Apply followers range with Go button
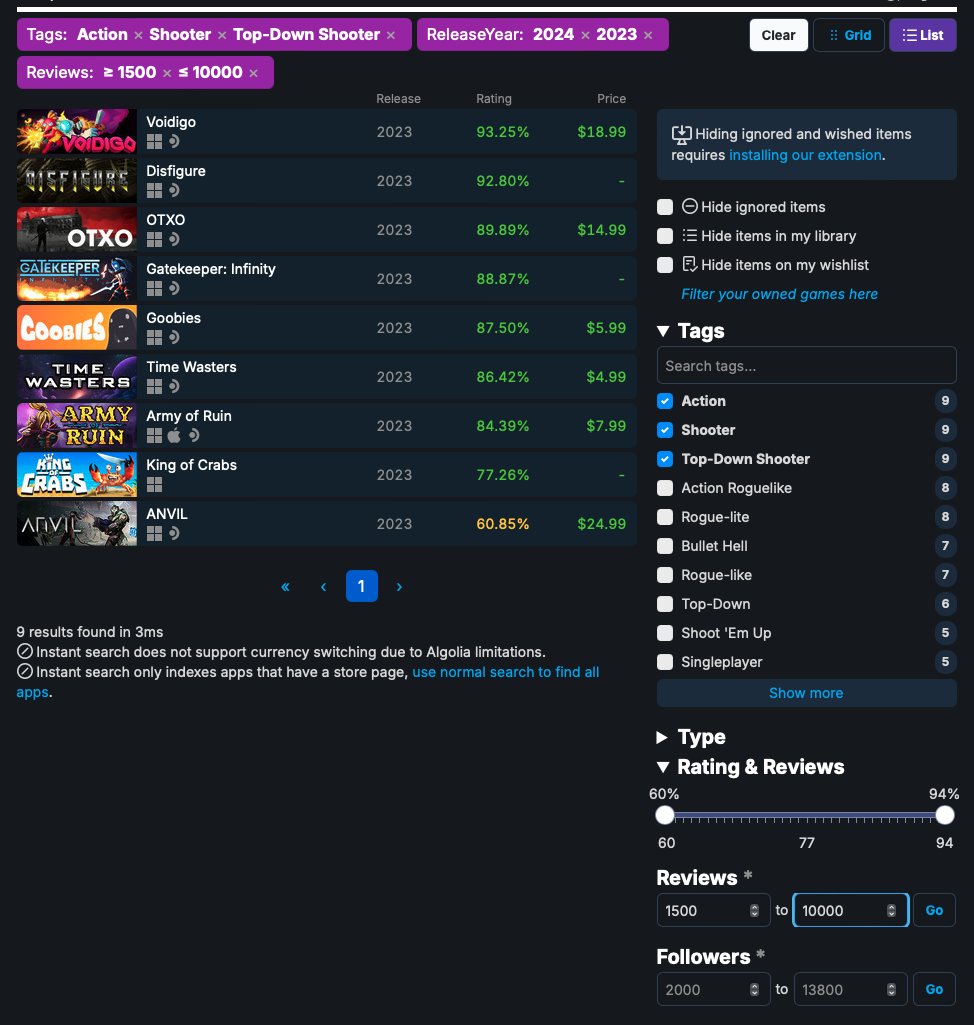The height and width of the screenshot is (1025, 974). click(x=934, y=989)
